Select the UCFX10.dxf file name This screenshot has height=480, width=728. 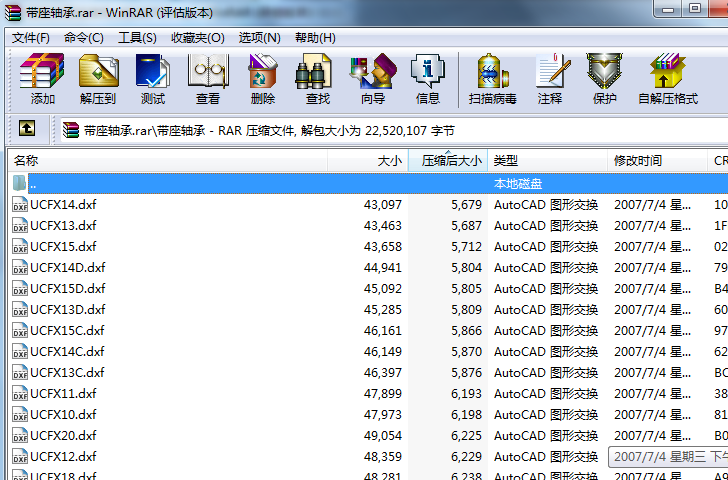click(64, 414)
